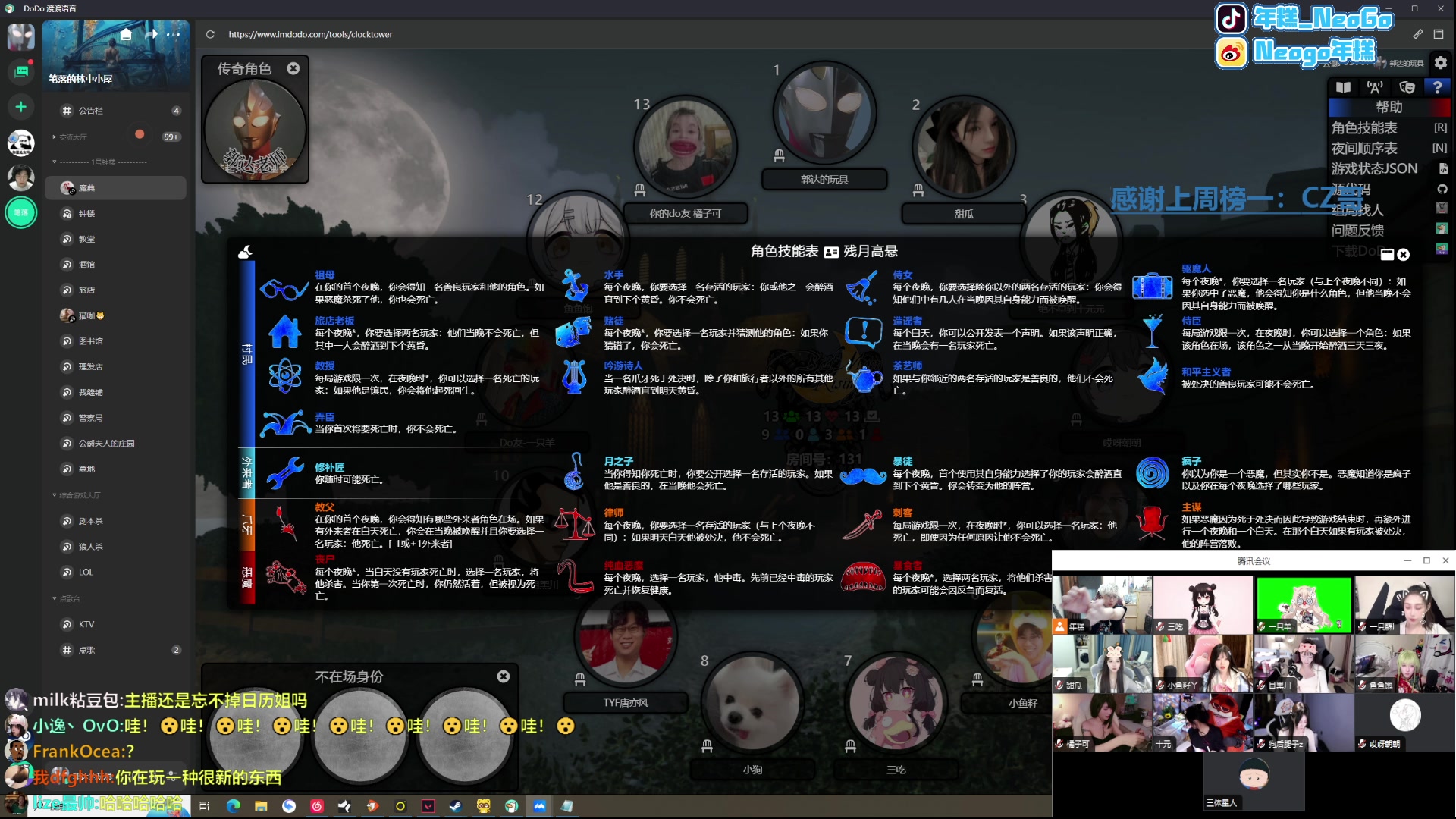Screen dimensions: 1456x819
Task: Open 角色技能表 from the help menu
Action: coord(1364,127)
